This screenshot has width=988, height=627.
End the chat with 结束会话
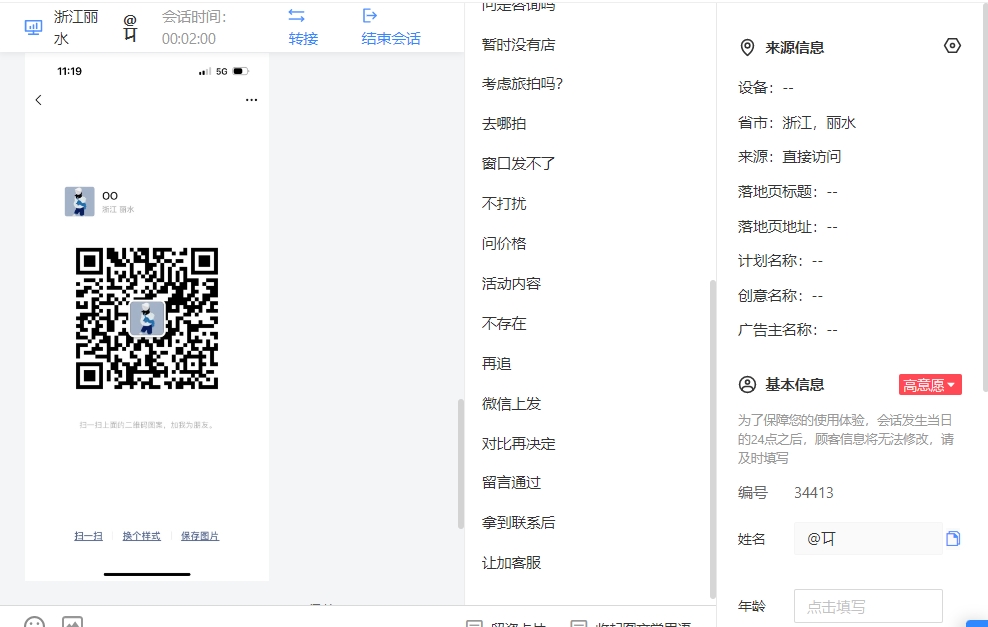tap(391, 28)
